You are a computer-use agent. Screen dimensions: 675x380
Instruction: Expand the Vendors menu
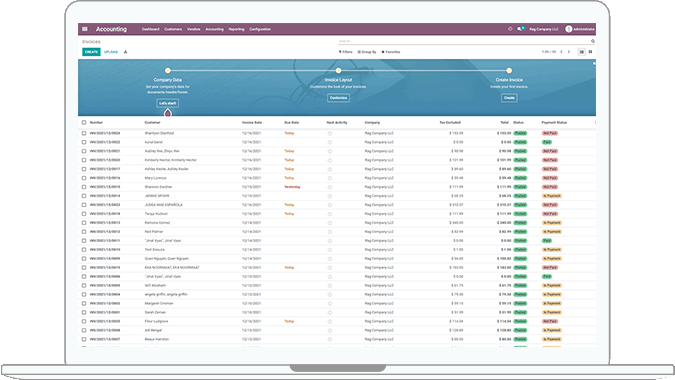pyautogui.click(x=194, y=29)
